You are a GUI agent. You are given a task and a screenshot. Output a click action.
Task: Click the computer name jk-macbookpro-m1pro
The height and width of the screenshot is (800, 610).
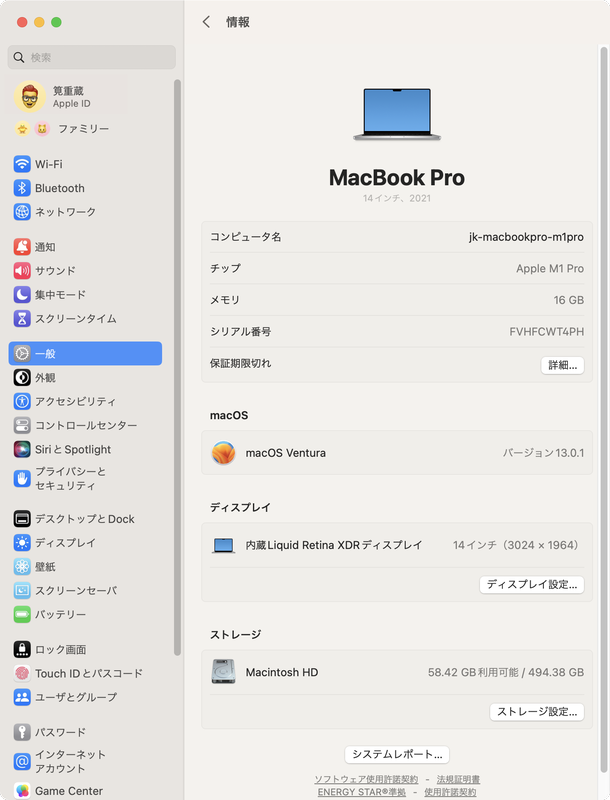tap(526, 237)
